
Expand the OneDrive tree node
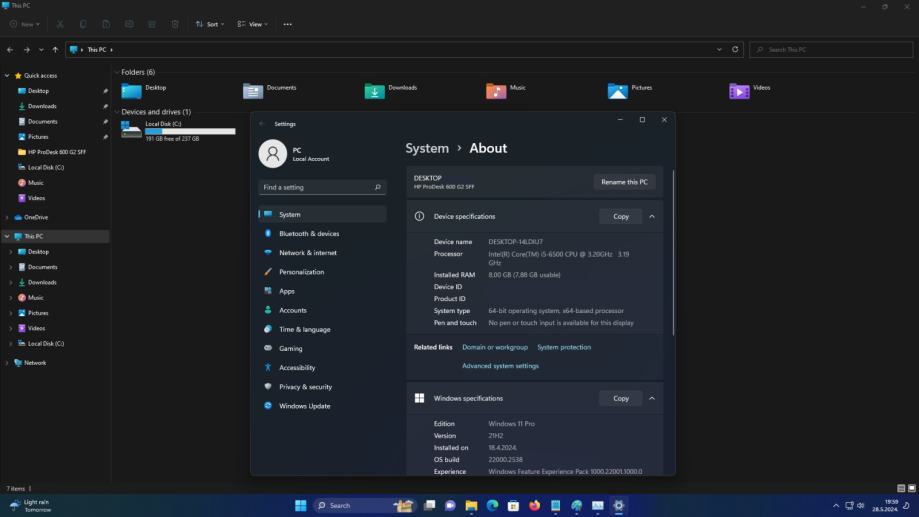[x=8, y=217]
